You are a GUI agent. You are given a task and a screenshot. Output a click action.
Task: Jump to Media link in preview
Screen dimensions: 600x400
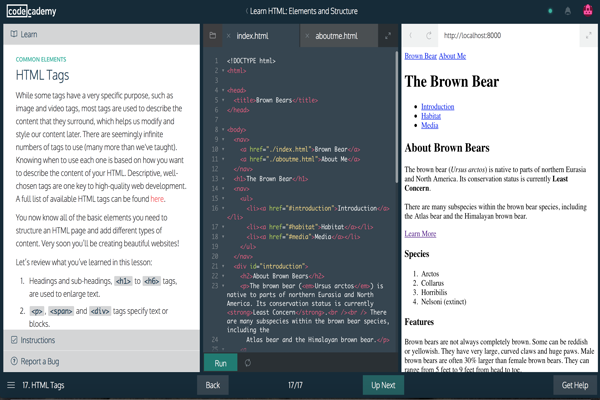430,125
